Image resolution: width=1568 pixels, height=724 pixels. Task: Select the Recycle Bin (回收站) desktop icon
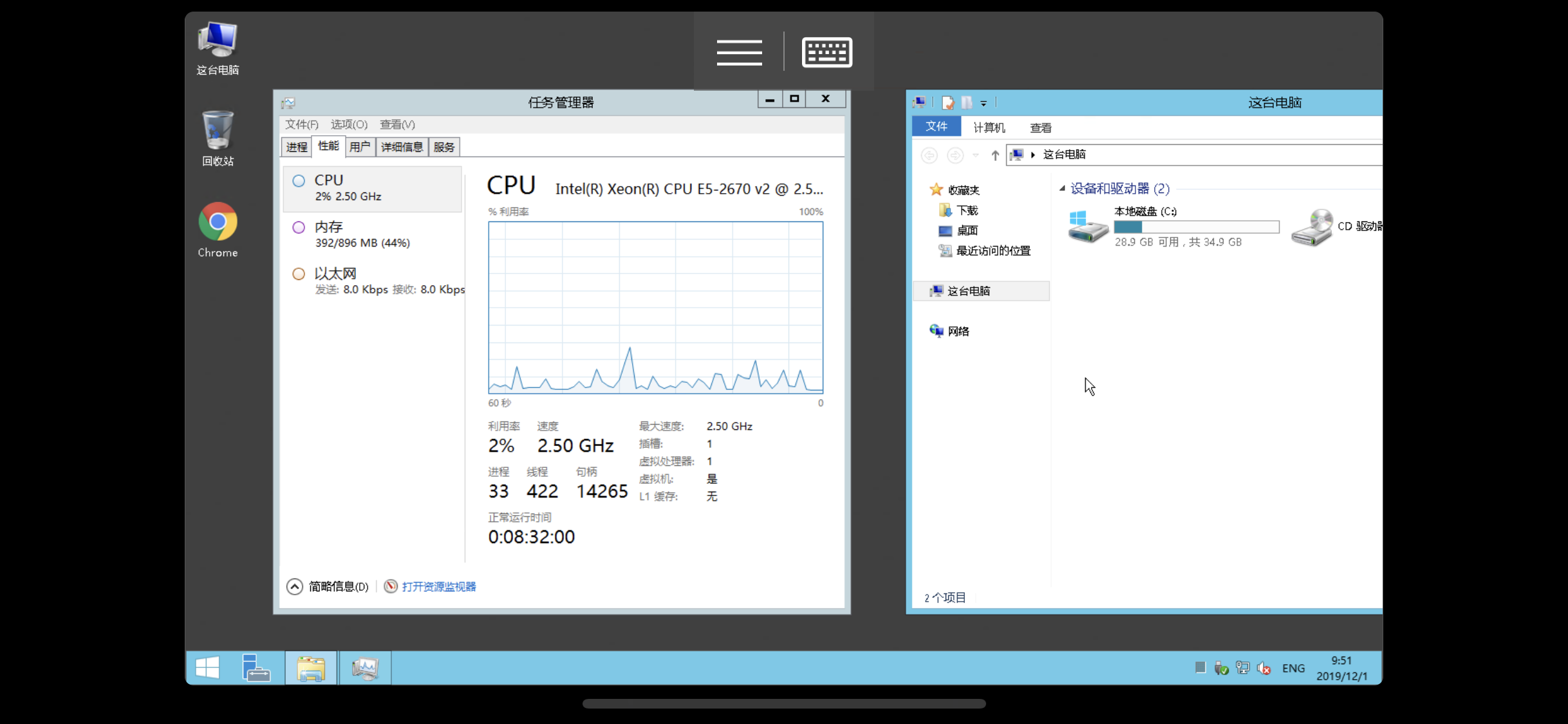(218, 131)
